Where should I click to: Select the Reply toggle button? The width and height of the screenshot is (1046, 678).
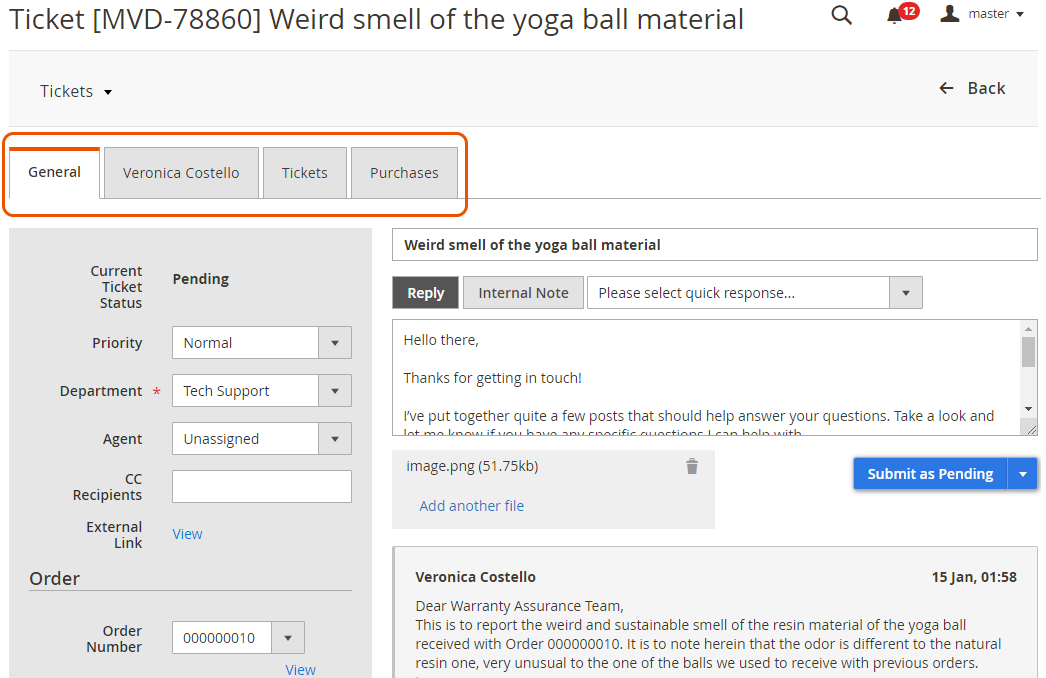426,293
